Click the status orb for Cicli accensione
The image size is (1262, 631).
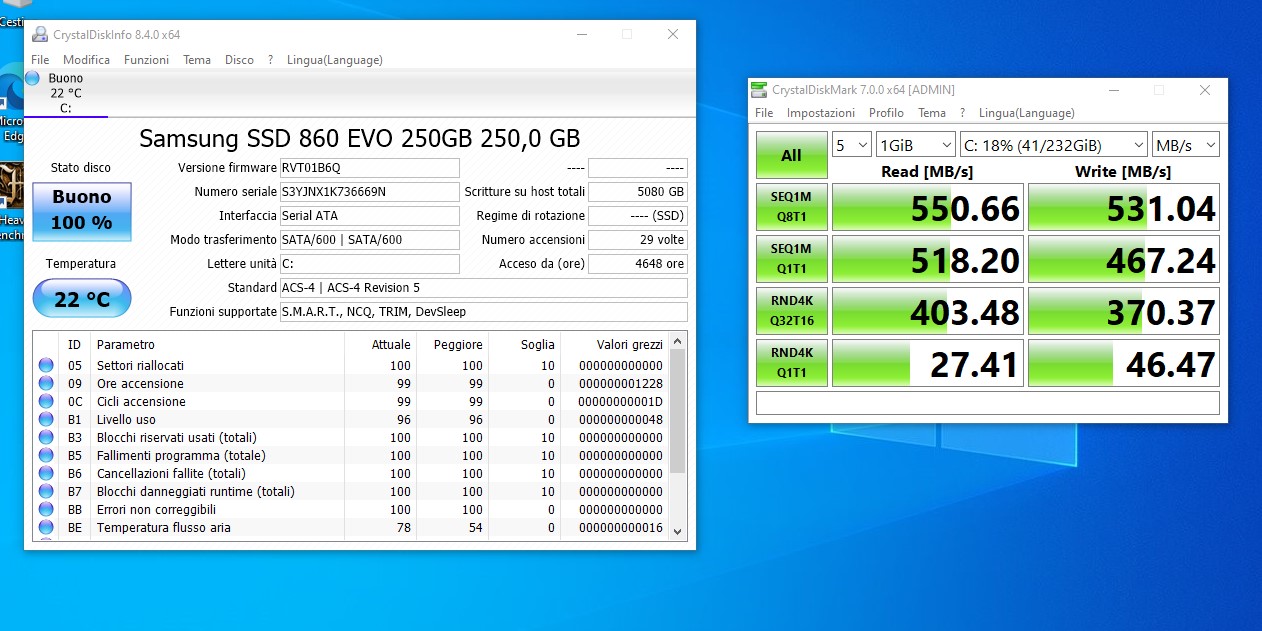[x=46, y=401]
